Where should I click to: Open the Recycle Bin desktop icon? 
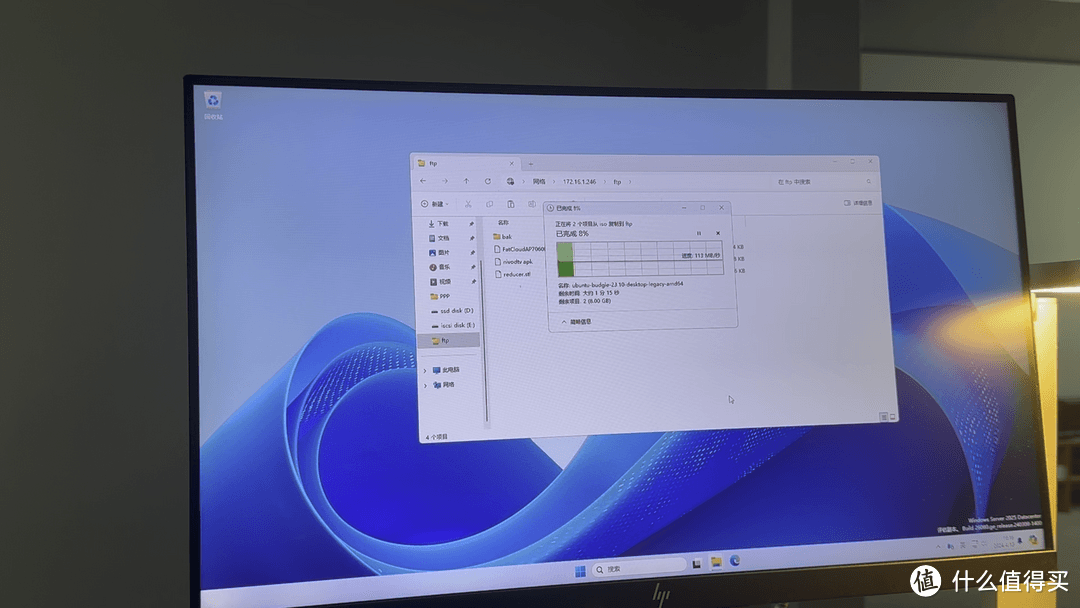(x=213, y=105)
